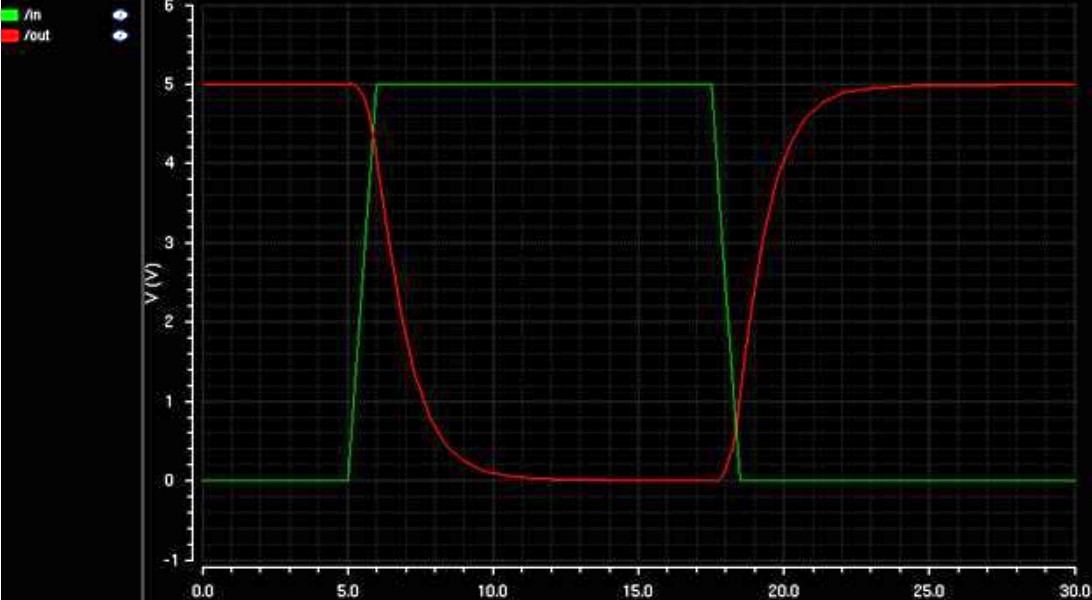Click y-axis tick label 4

pos(167,164)
